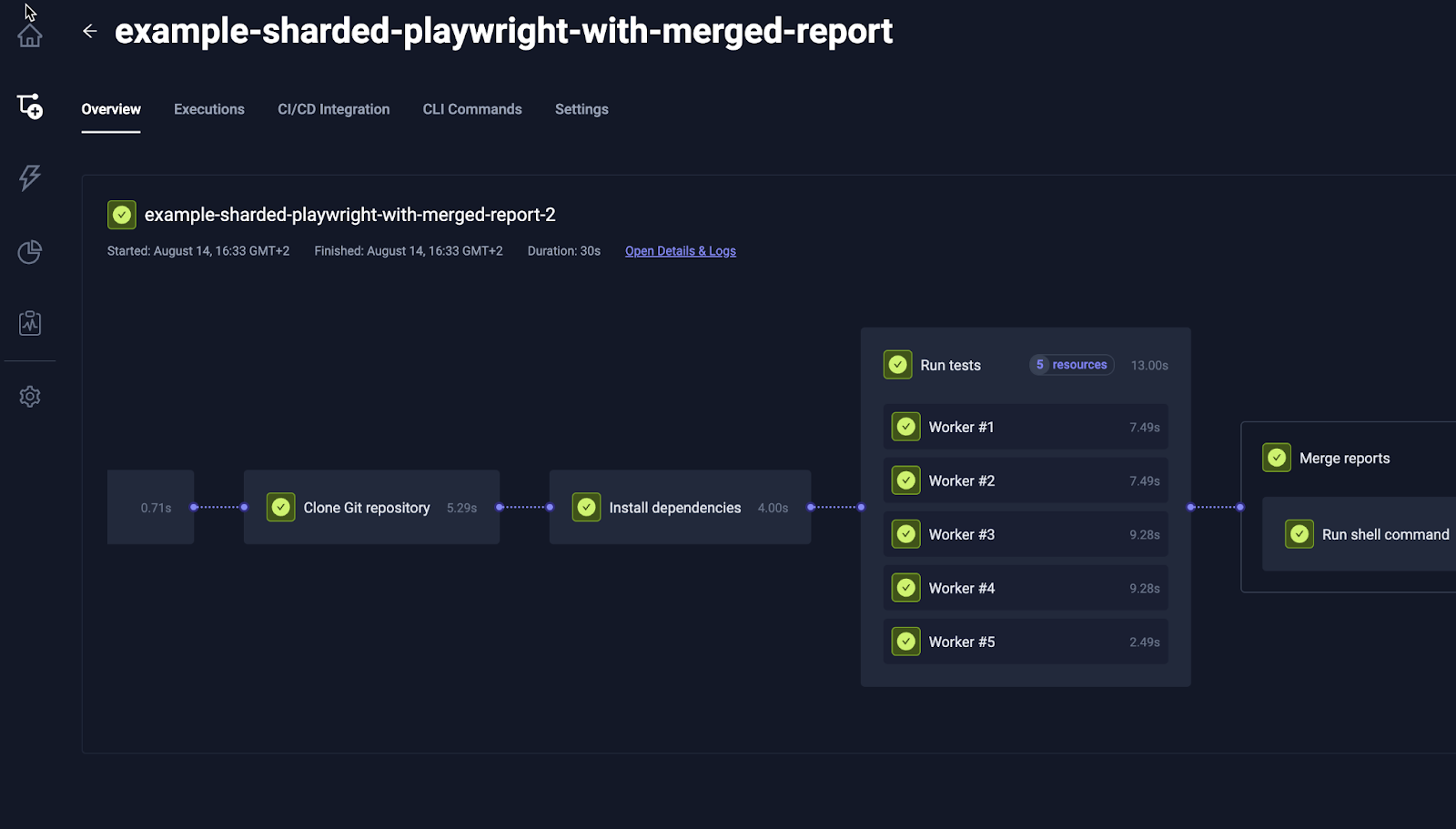
Task: Open the CLI Commands tab
Action: click(472, 109)
